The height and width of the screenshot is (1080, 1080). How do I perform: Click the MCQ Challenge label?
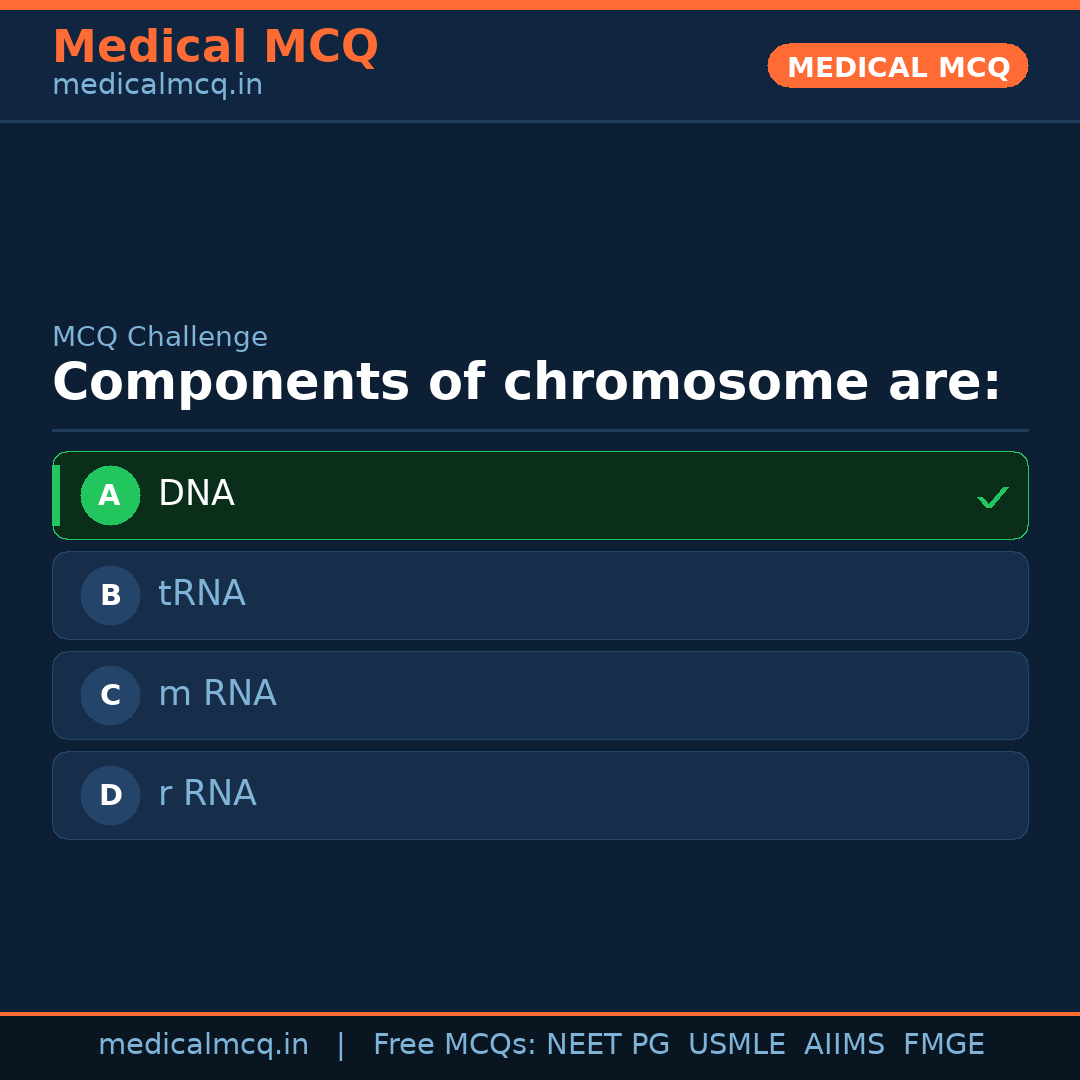click(x=160, y=337)
